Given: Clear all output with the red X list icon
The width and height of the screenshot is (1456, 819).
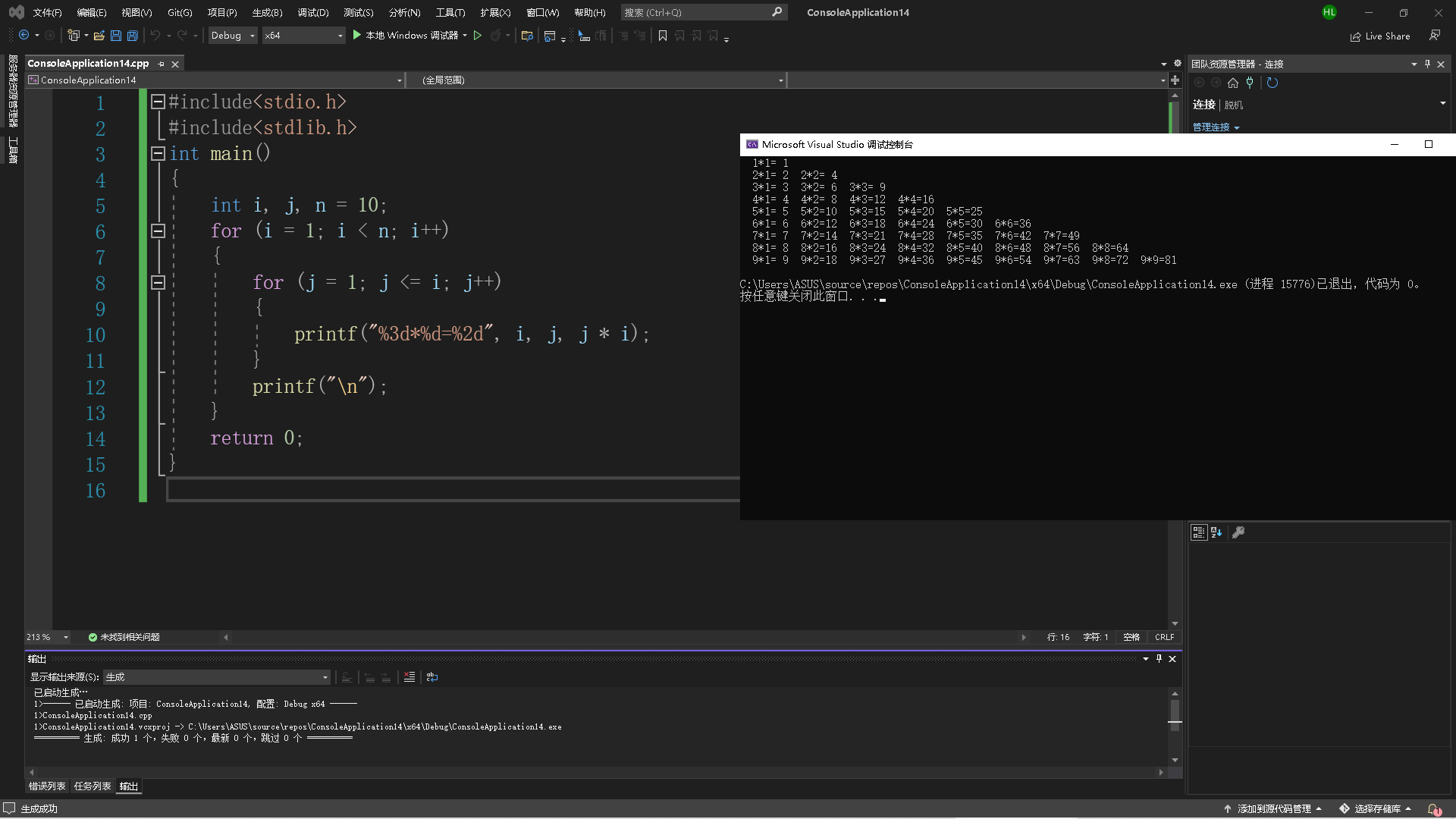Looking at the screenshot, I should pos(409,677).
